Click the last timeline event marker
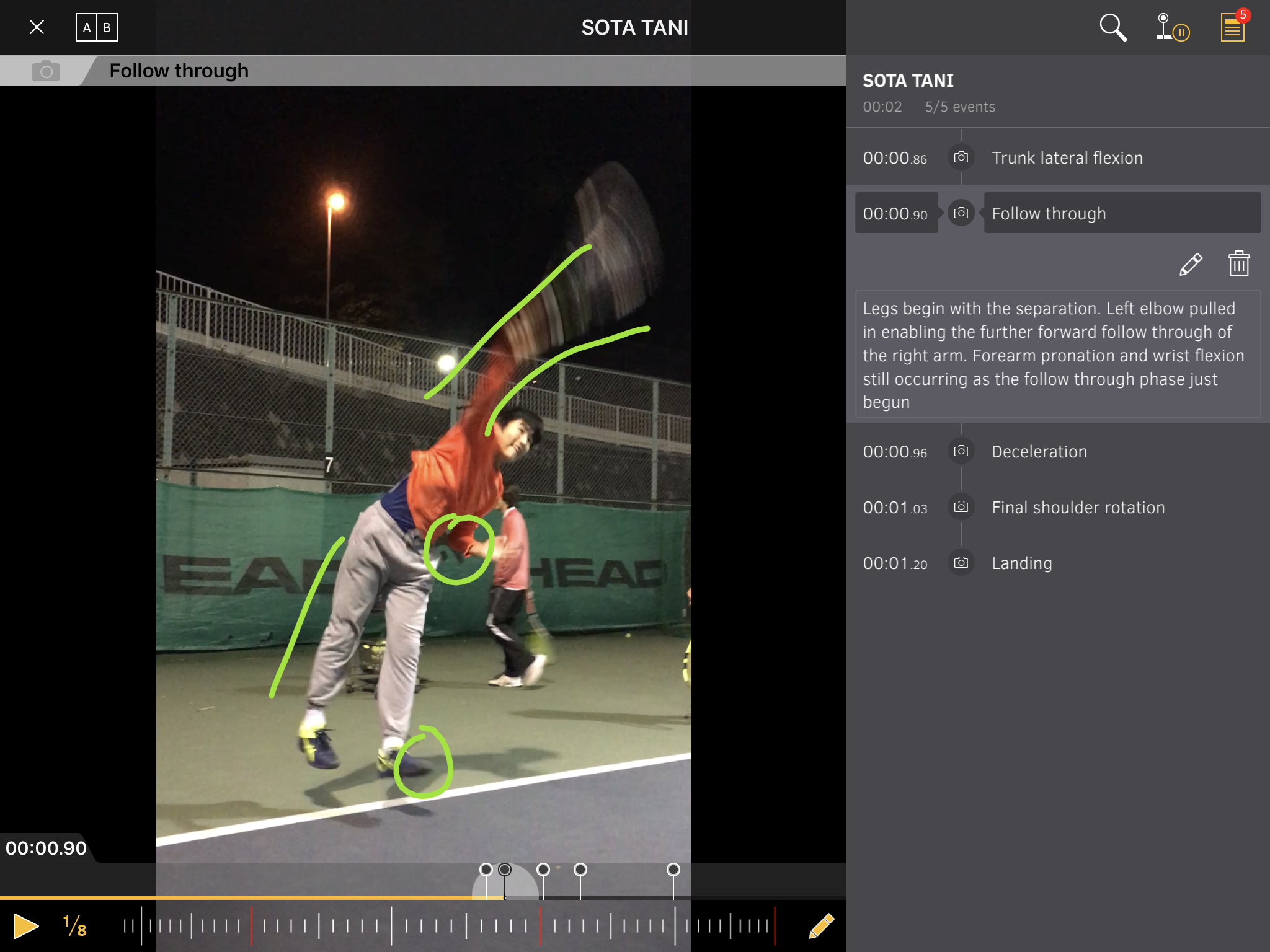Image resolution: width=1270 pixels, height=952 pixels. [673, 870]
